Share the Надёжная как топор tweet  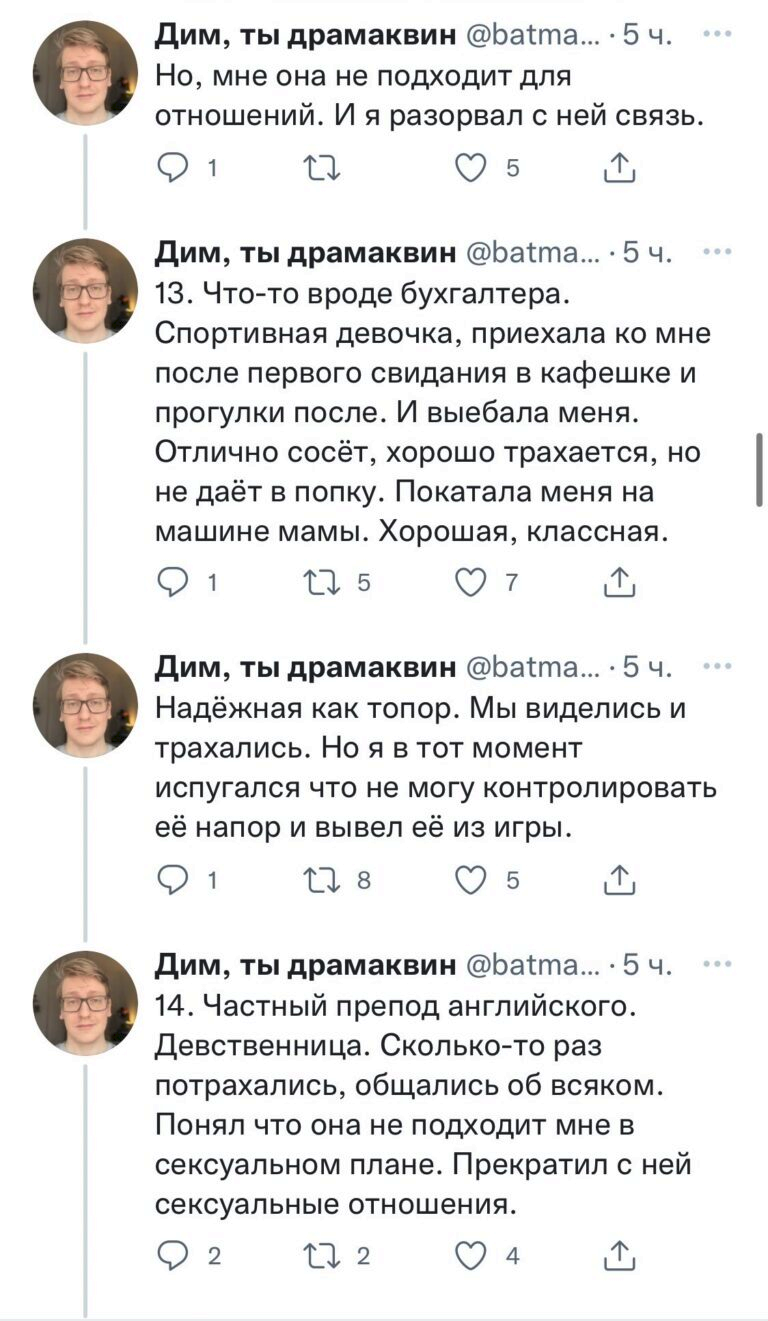point(620,880)
